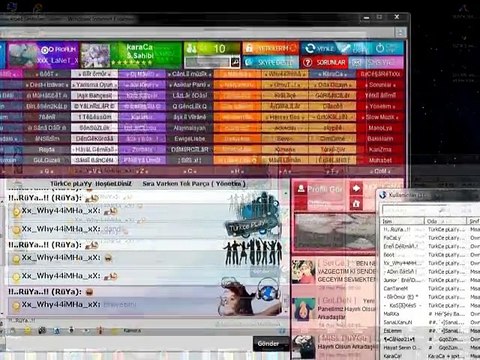
Task: Select the « H » letter tab
Action: (x=237, y=171)
